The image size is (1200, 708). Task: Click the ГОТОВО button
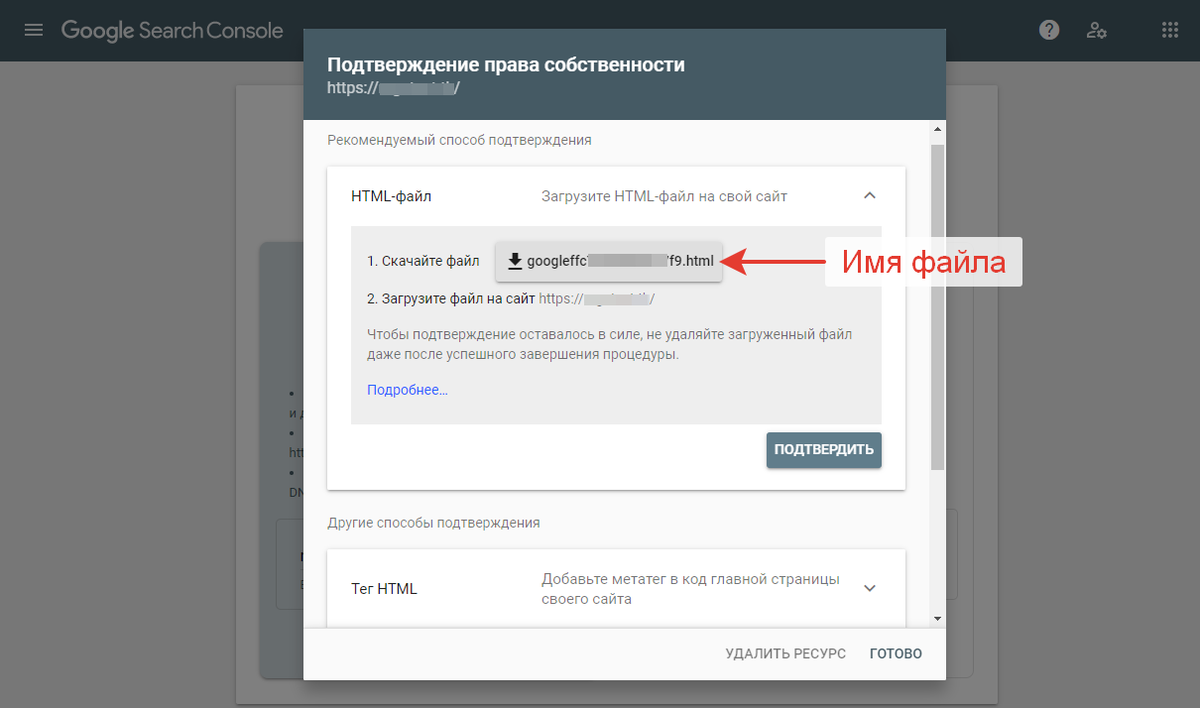[x=896, y=654]
